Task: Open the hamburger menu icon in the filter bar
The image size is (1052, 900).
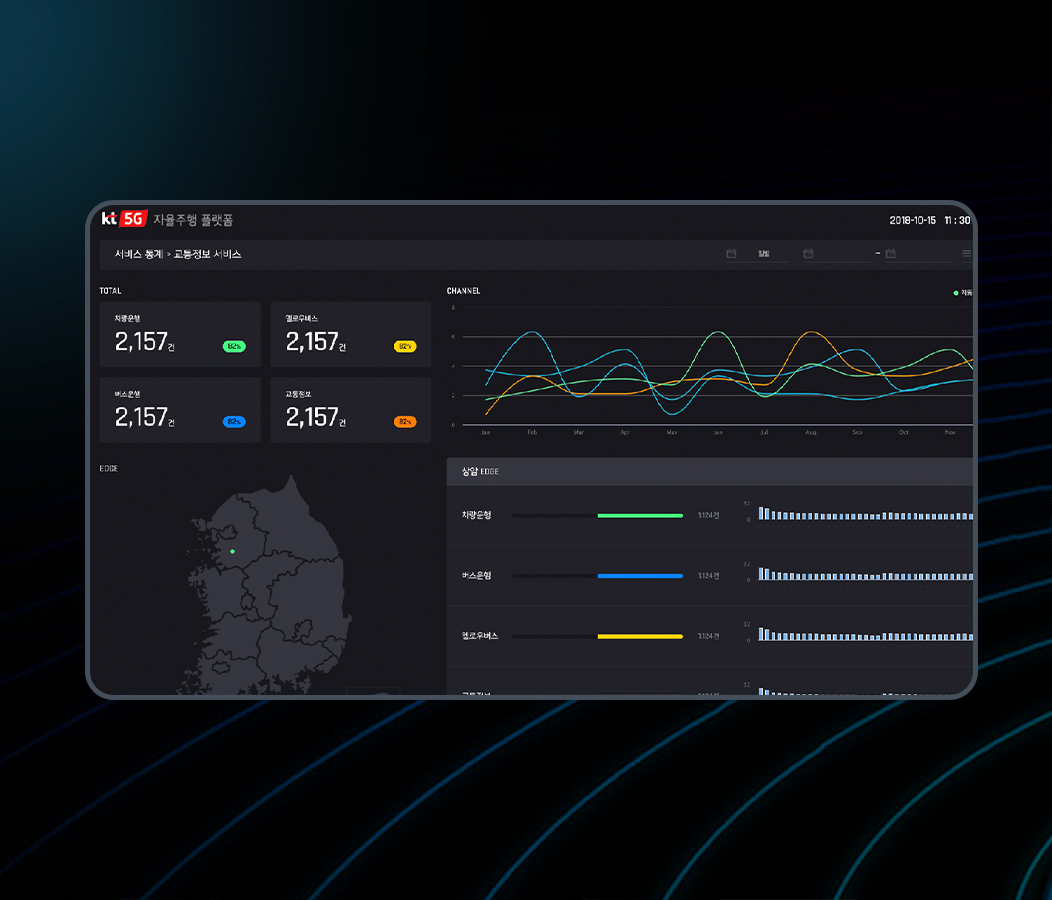Action: pyautogui.click(x=967, y=254)
